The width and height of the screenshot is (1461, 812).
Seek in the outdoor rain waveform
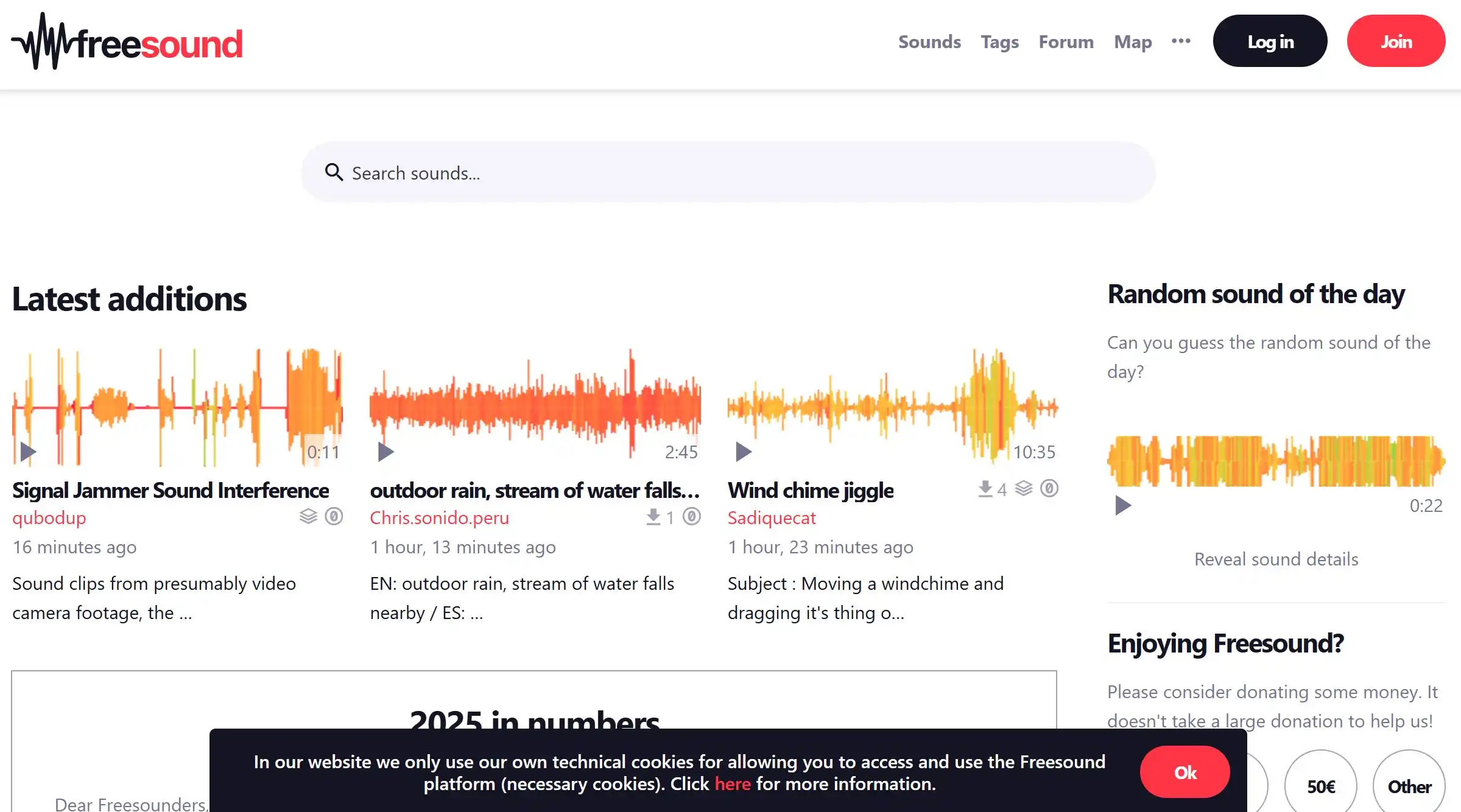pyautogui.click(x=535, y=407)
